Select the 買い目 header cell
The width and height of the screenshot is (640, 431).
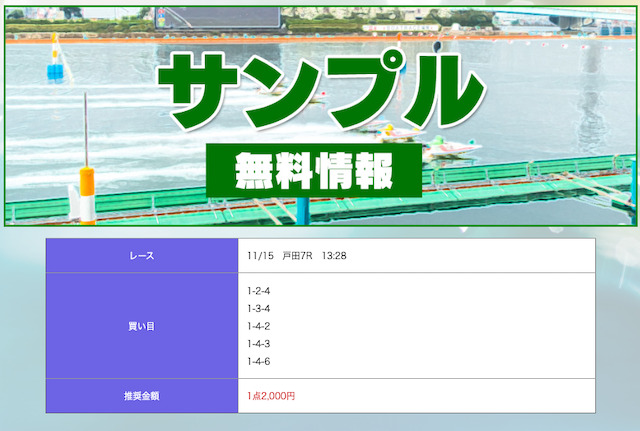coord(142,326)
